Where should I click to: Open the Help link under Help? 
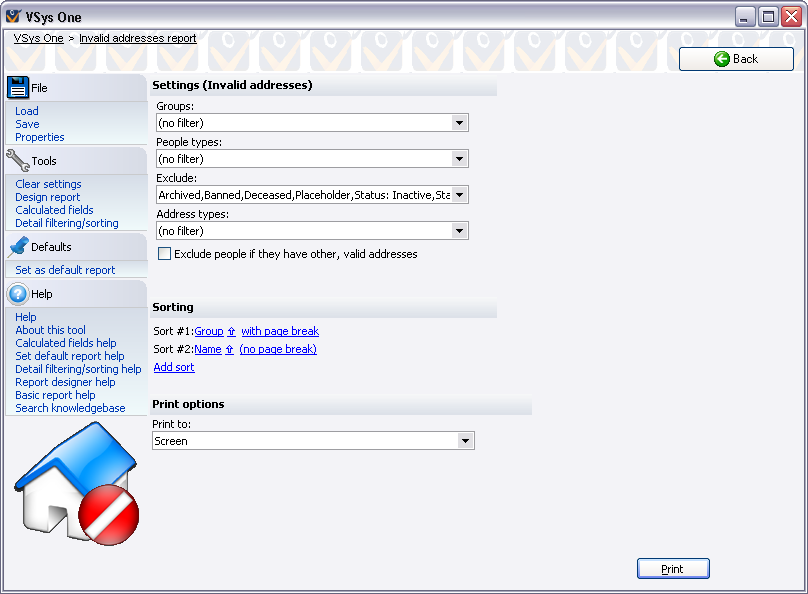coord(26,317)
